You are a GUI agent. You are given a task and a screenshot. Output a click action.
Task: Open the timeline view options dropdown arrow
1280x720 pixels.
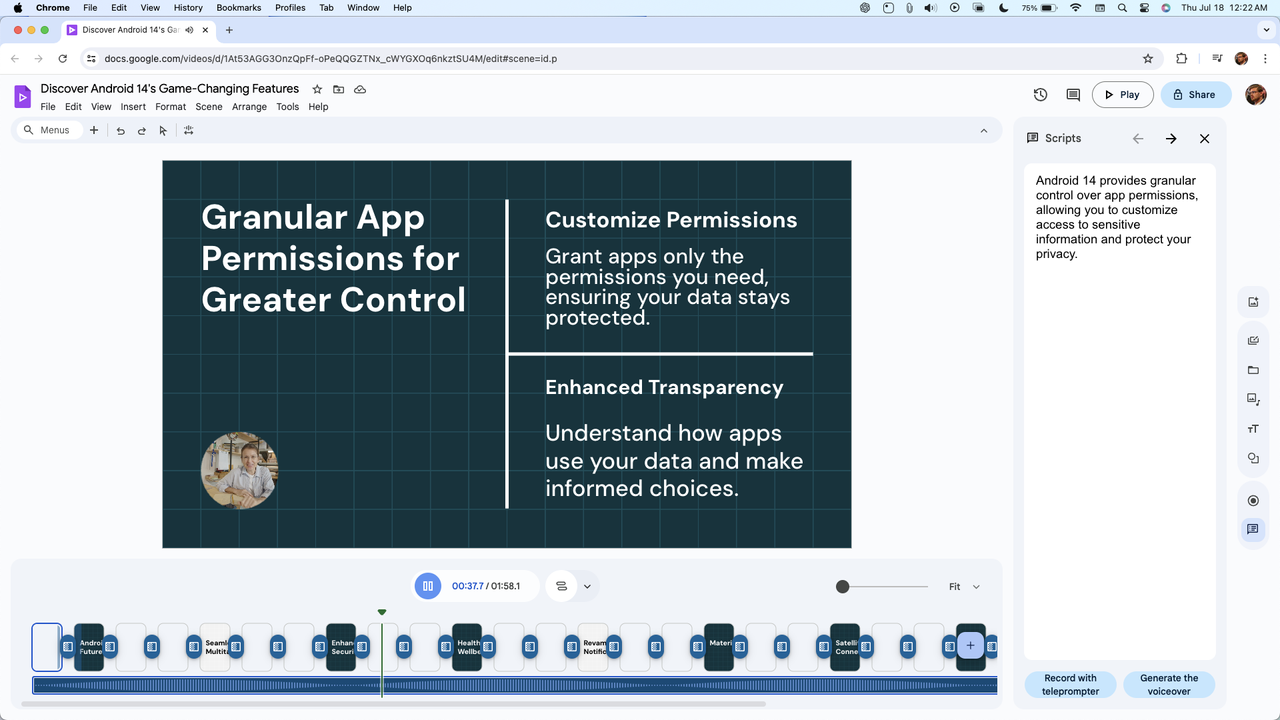click(588, 587)
